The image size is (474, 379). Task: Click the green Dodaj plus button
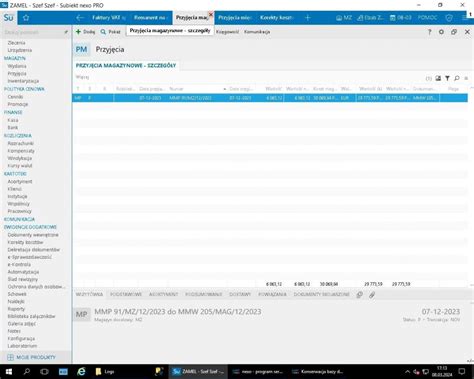pyautogui.click(x=85, y=32)
